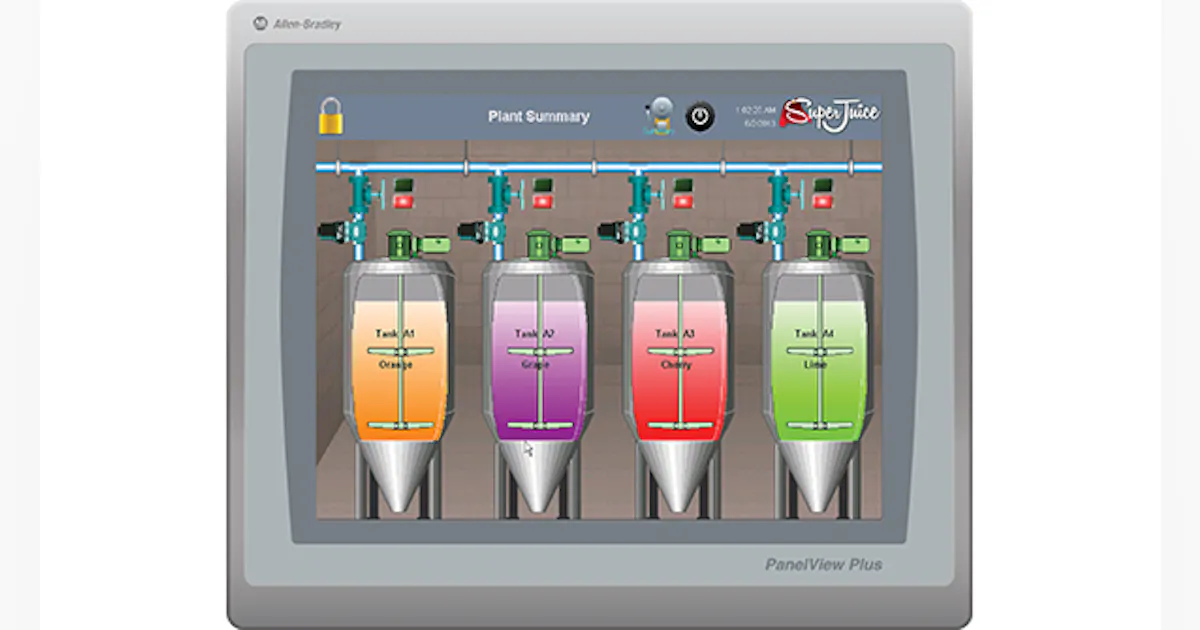Toggle the dark green indicator above Cherry tank
This screenshot has width=1200, height=630.
[683, 185]
